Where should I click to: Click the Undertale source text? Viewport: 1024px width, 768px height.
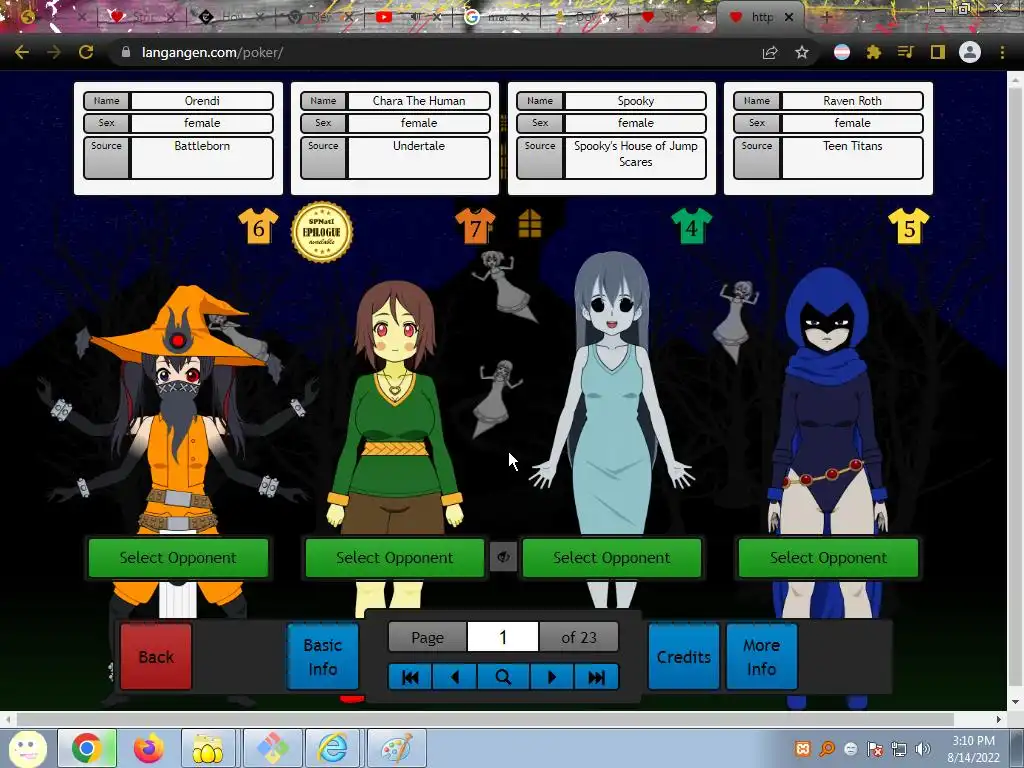click(x=419, y=146)
